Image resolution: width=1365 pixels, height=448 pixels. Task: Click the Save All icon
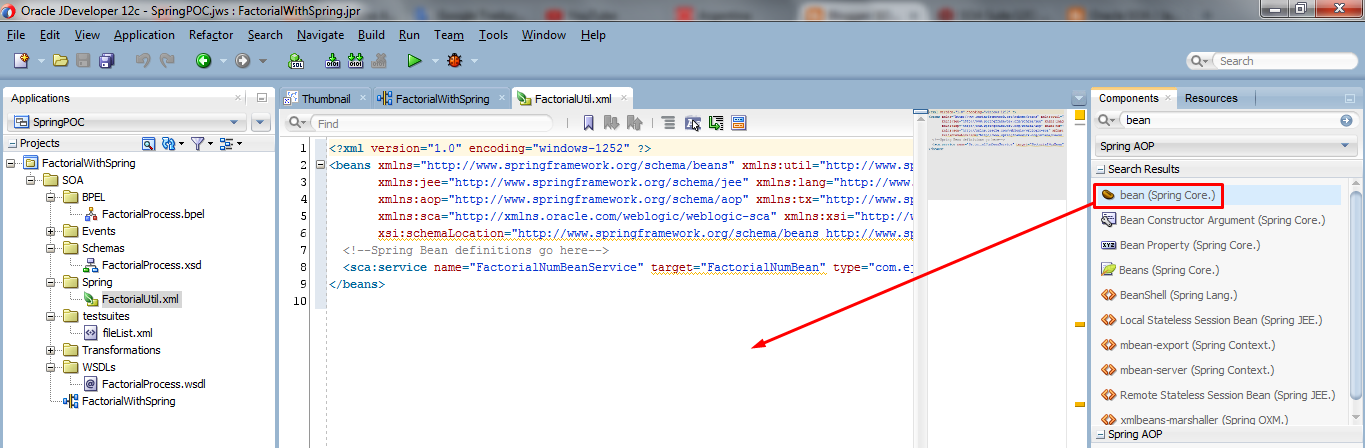(106, 61)
